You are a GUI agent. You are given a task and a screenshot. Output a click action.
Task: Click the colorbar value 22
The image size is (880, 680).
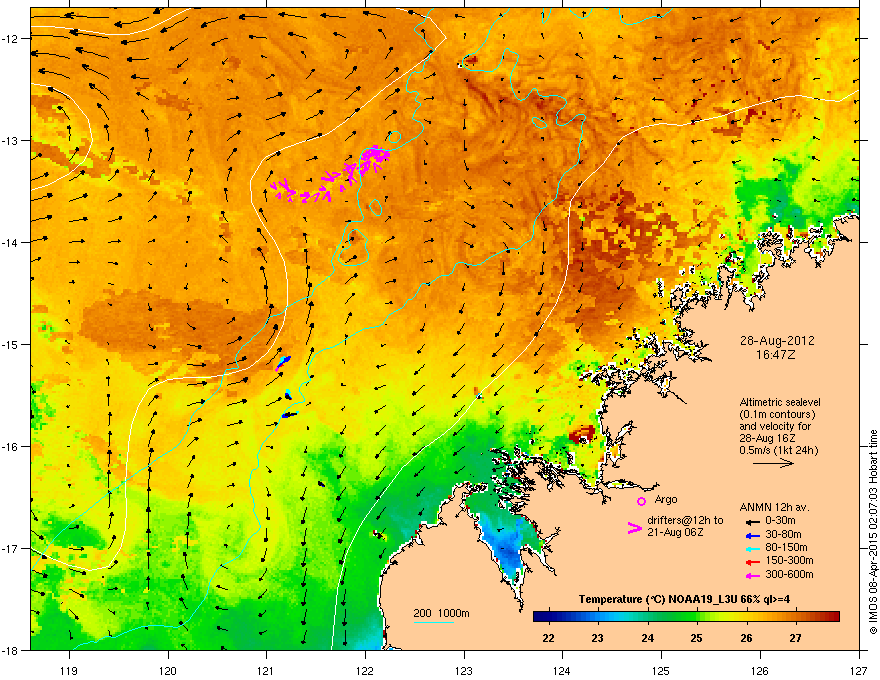548,638
